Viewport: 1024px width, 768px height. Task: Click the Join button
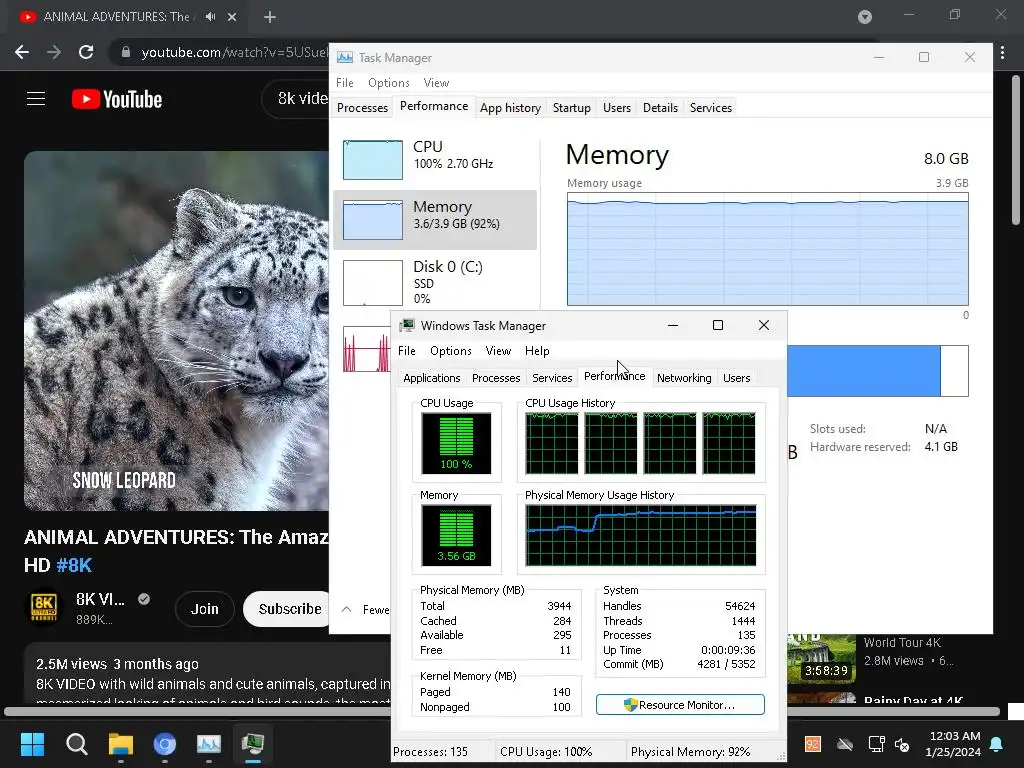point(204,609)
